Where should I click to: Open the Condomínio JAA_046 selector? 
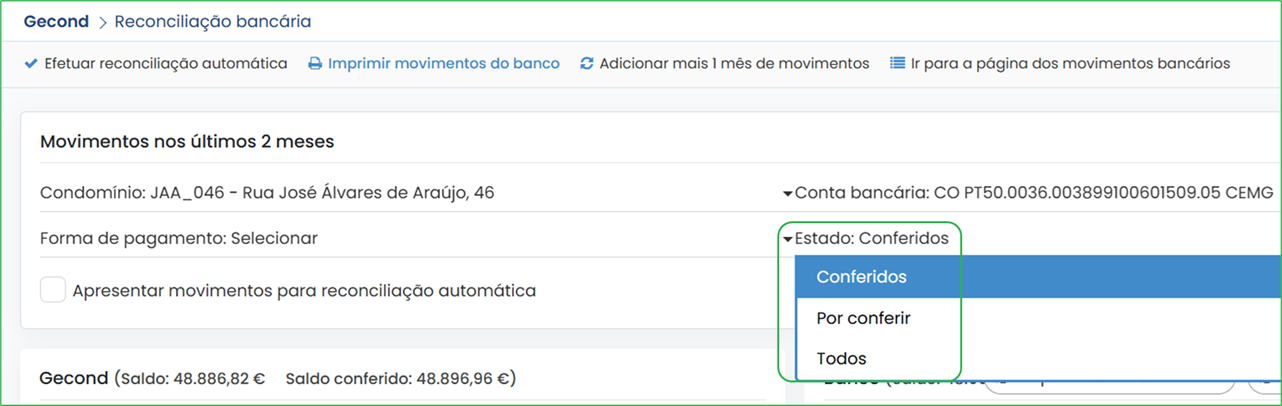tap(267, 192)
